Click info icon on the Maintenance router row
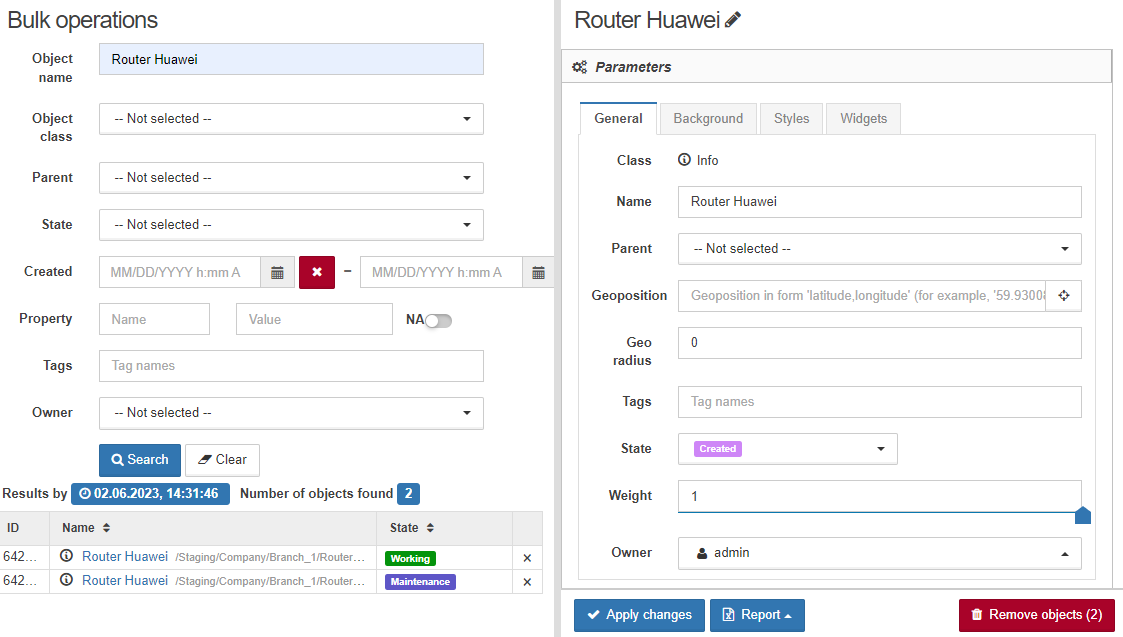 click(67, 580)
